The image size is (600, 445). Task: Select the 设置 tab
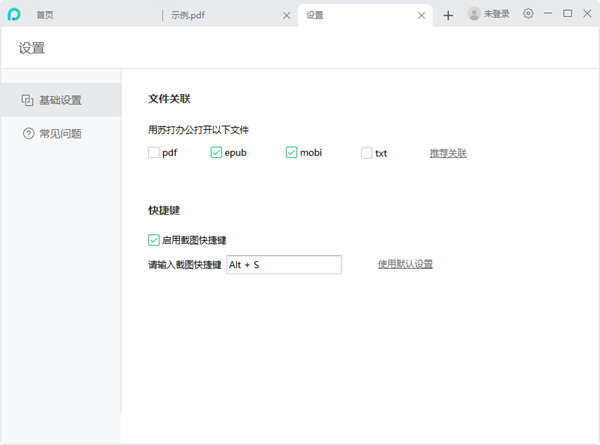pos(315,15)
